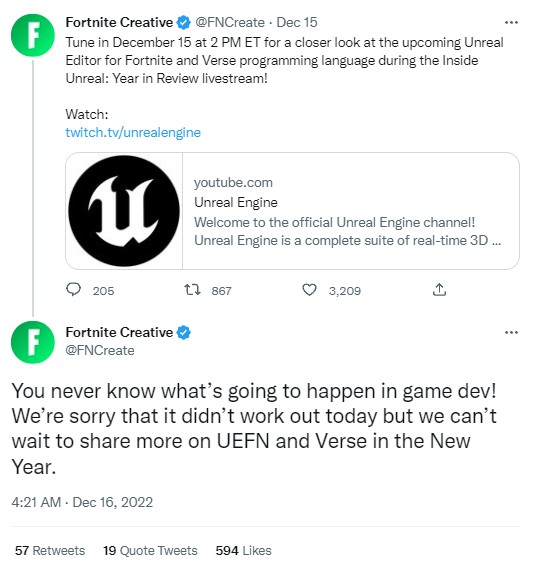
Task: Open the more options menu on first tweet
Action: click(x=511, y=23)
